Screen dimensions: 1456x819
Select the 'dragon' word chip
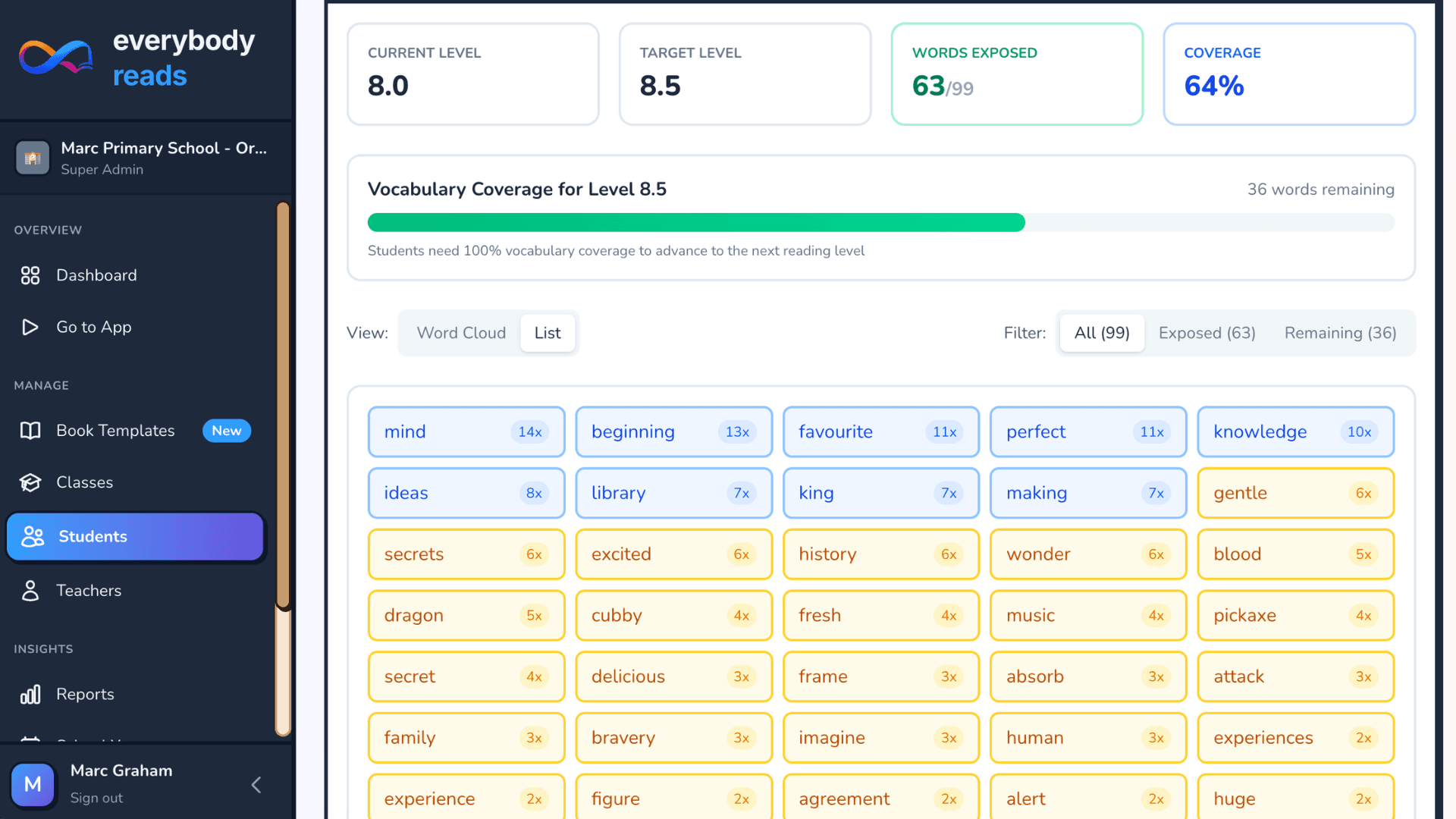pos(466,615)
